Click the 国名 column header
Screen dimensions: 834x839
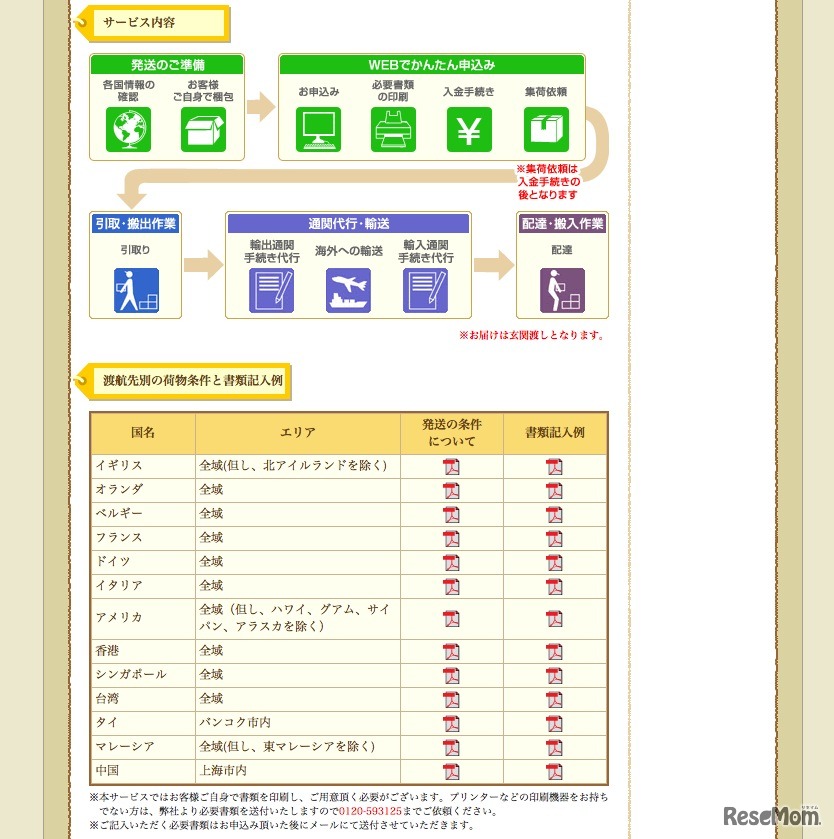(143, 433)
